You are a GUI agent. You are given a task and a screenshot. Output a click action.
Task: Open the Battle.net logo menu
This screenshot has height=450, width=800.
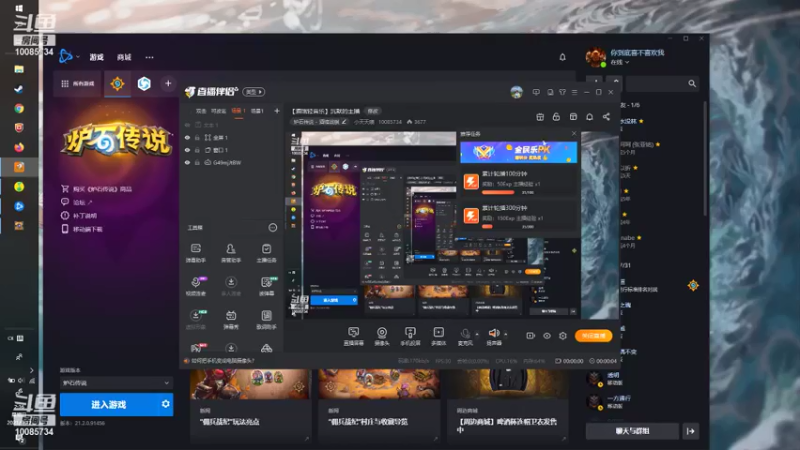coord(66,56)
